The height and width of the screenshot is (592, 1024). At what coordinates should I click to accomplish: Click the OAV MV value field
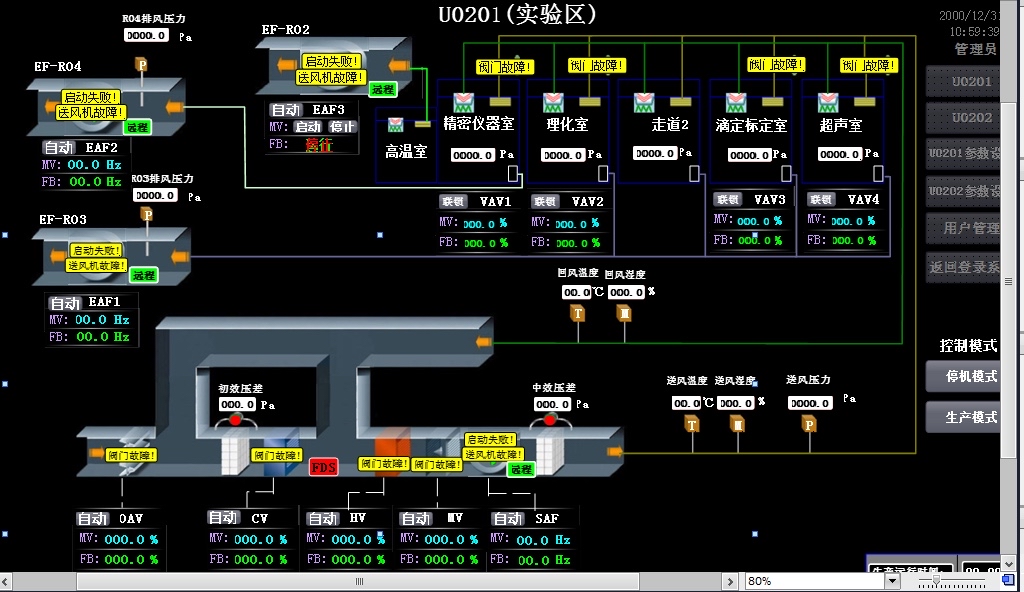point(132,540)
